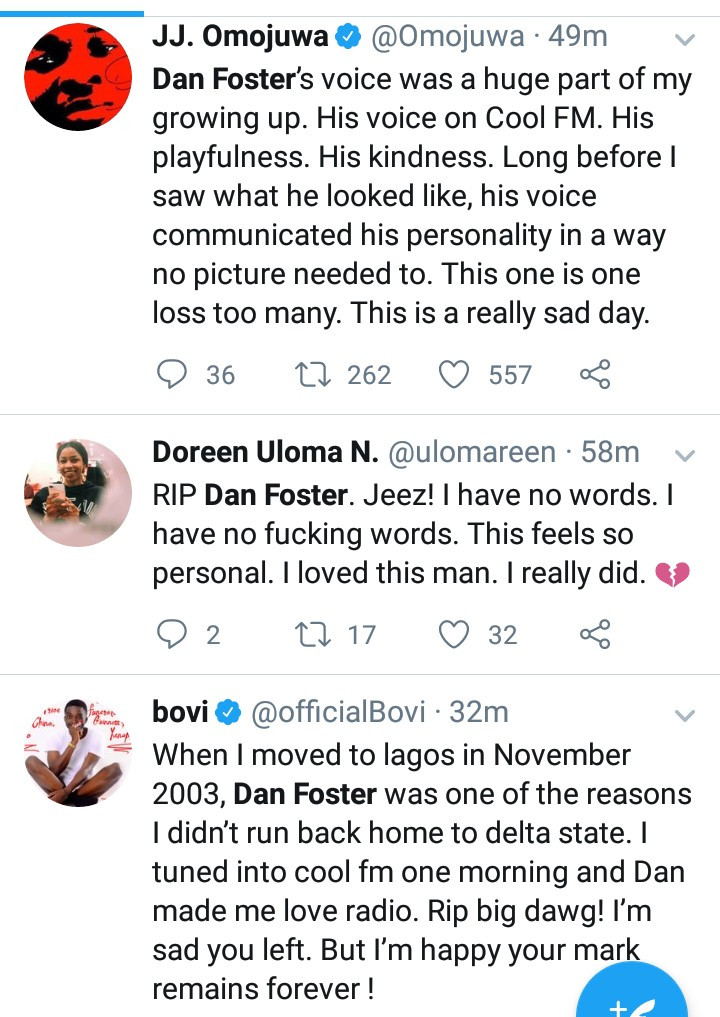Click bovi's verified badge icon
This screenshot has height=1017, width=720.
[x=227, y=712]
